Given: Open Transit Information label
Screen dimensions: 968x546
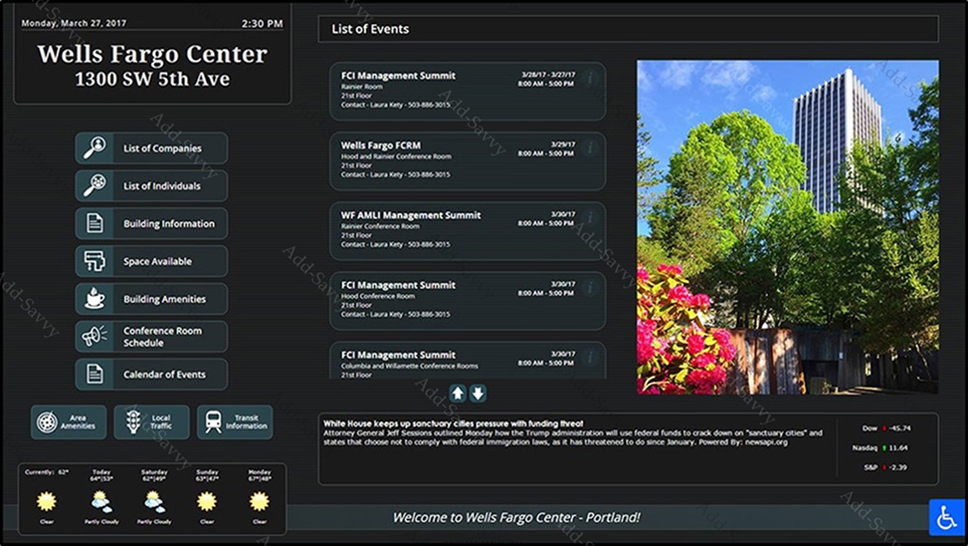Looking at the screenshot, I should [246, 422].
